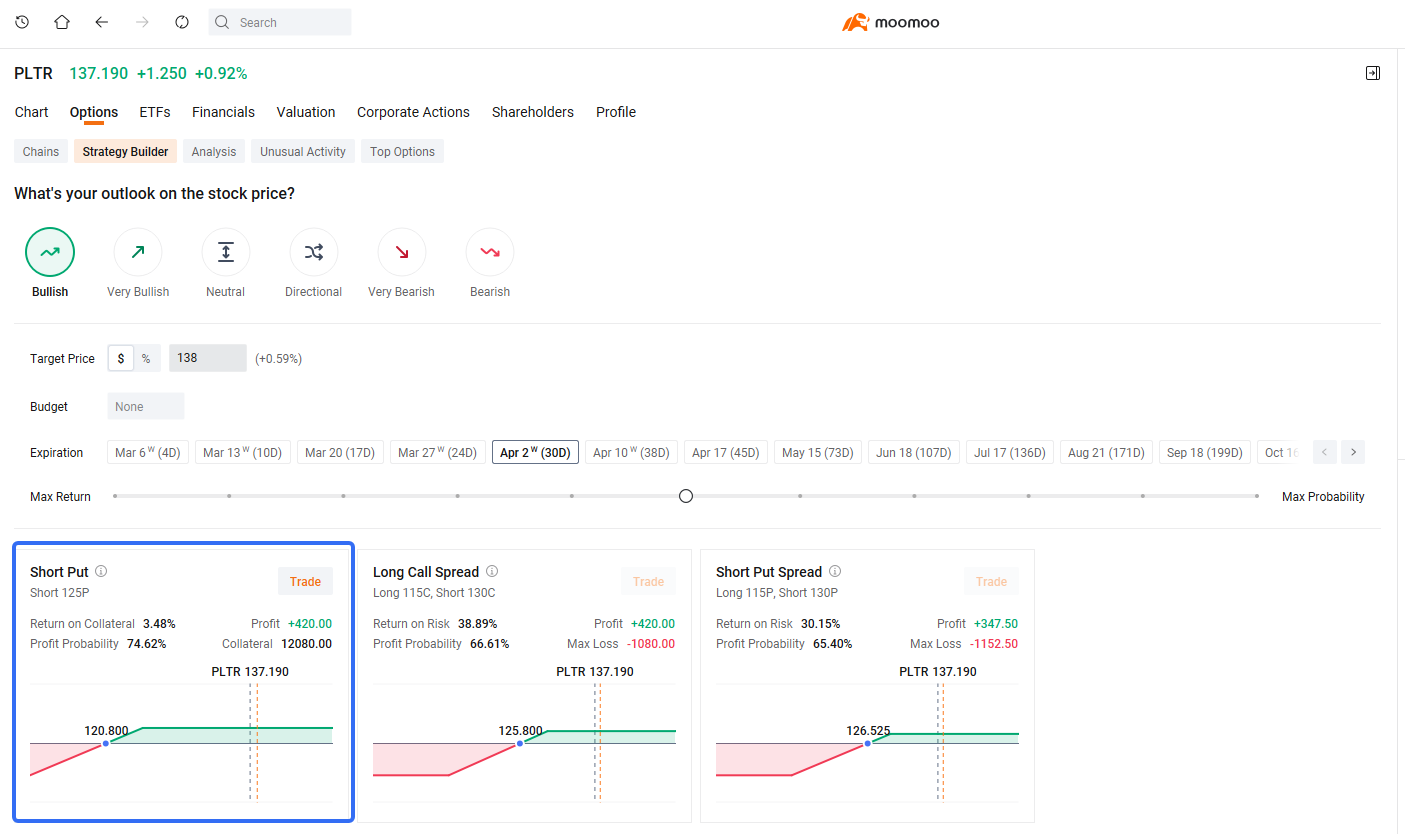The image size is (1405, 834).
Task: Switch target price to percent mode
Action: 146,358
